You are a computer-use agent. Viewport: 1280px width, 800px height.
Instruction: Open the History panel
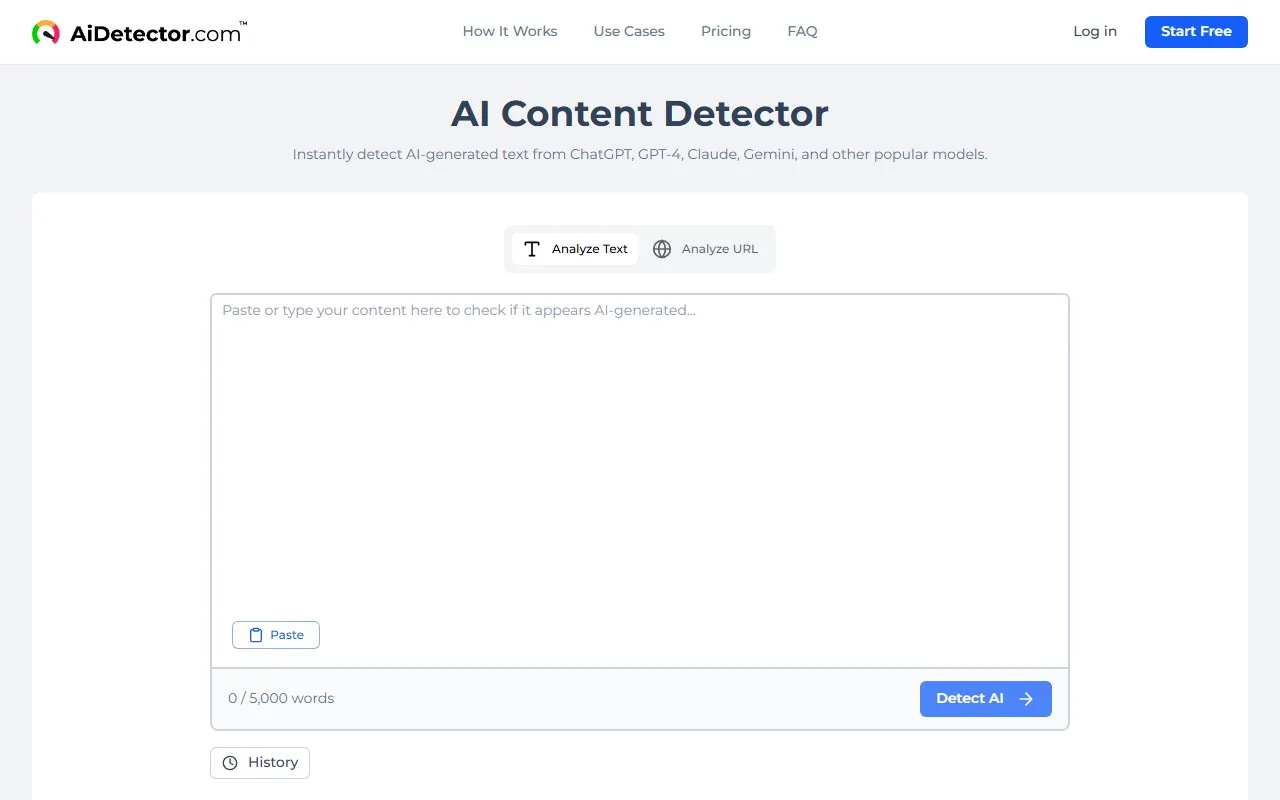point(260,762)
